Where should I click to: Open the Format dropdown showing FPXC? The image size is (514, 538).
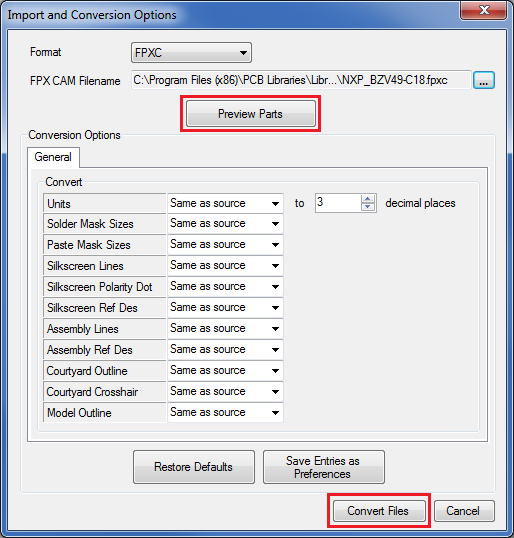(191, 52)
